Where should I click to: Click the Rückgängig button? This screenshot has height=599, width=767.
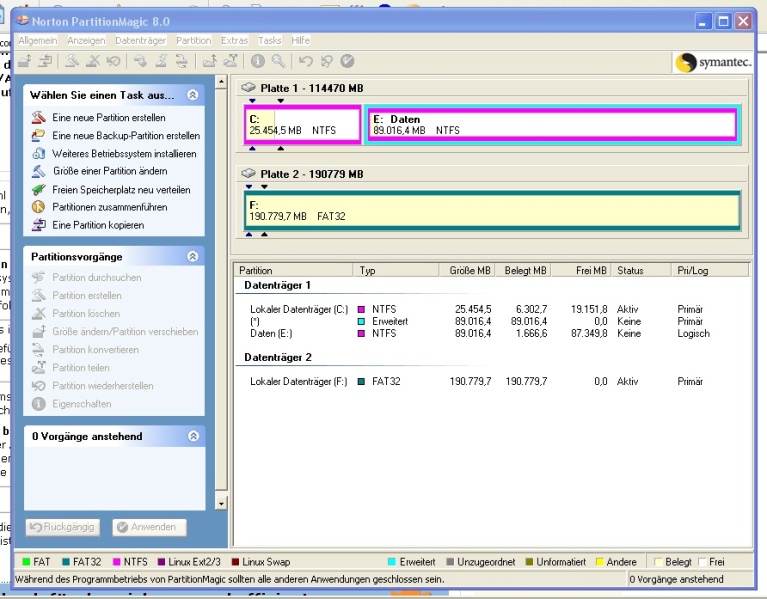(63, 527)
